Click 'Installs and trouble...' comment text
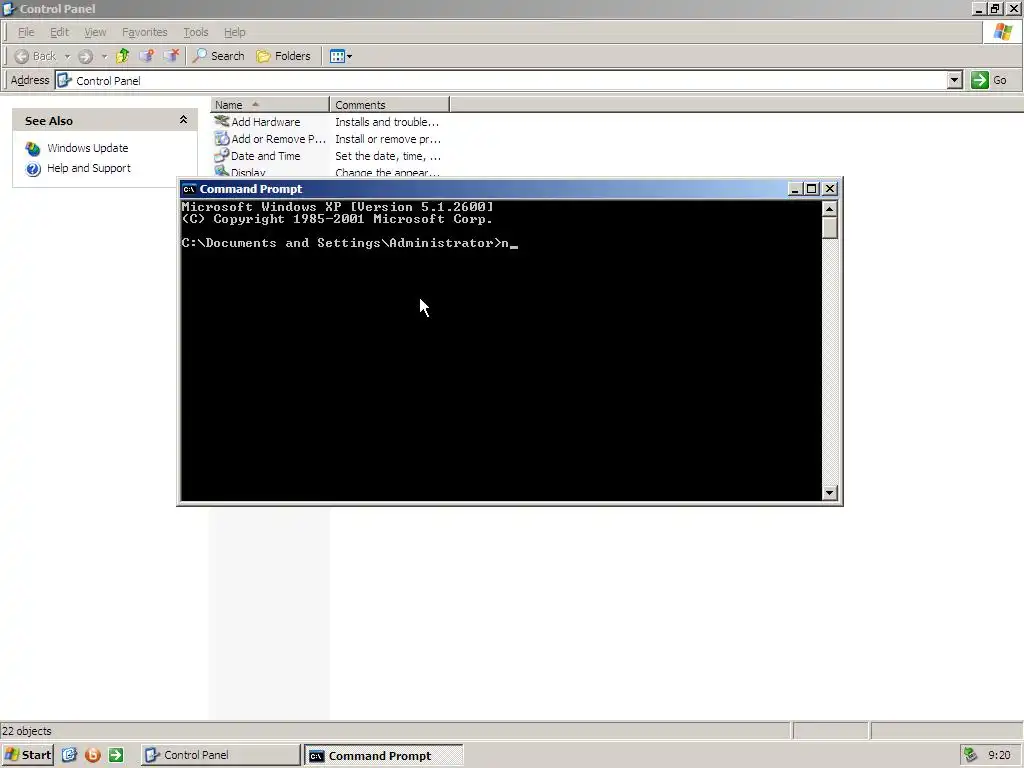 387,122
